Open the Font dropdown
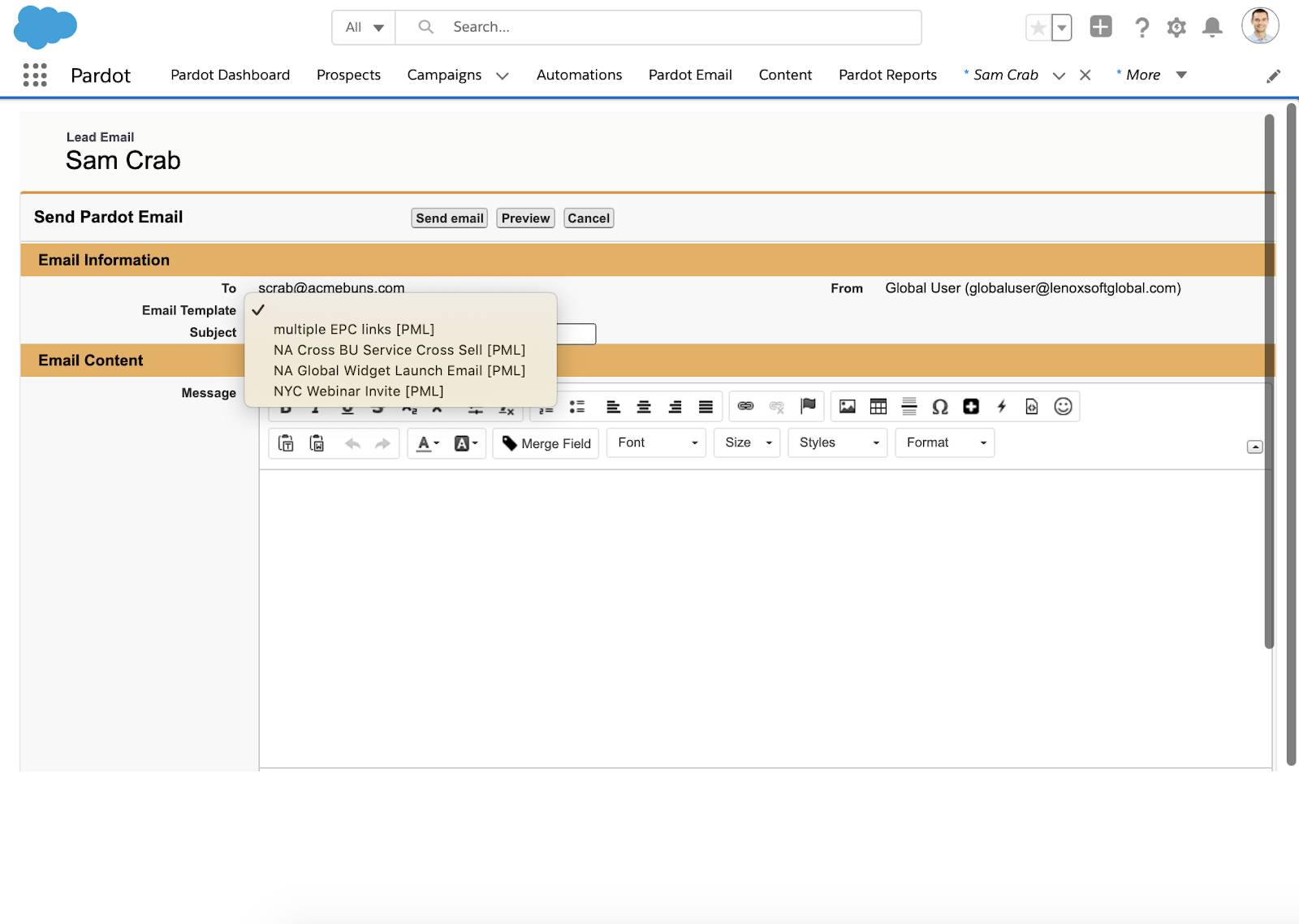The height and width of the screenshot is (924, 1299). point(657,443)
